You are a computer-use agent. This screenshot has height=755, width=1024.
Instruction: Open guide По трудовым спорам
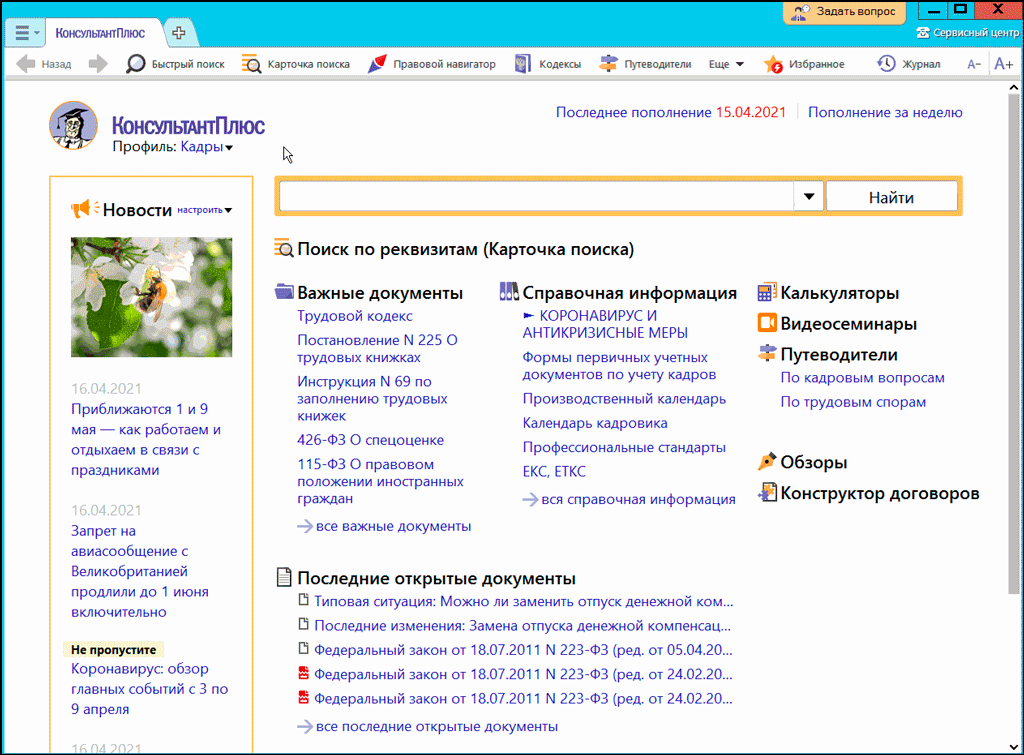coord(853,402)
